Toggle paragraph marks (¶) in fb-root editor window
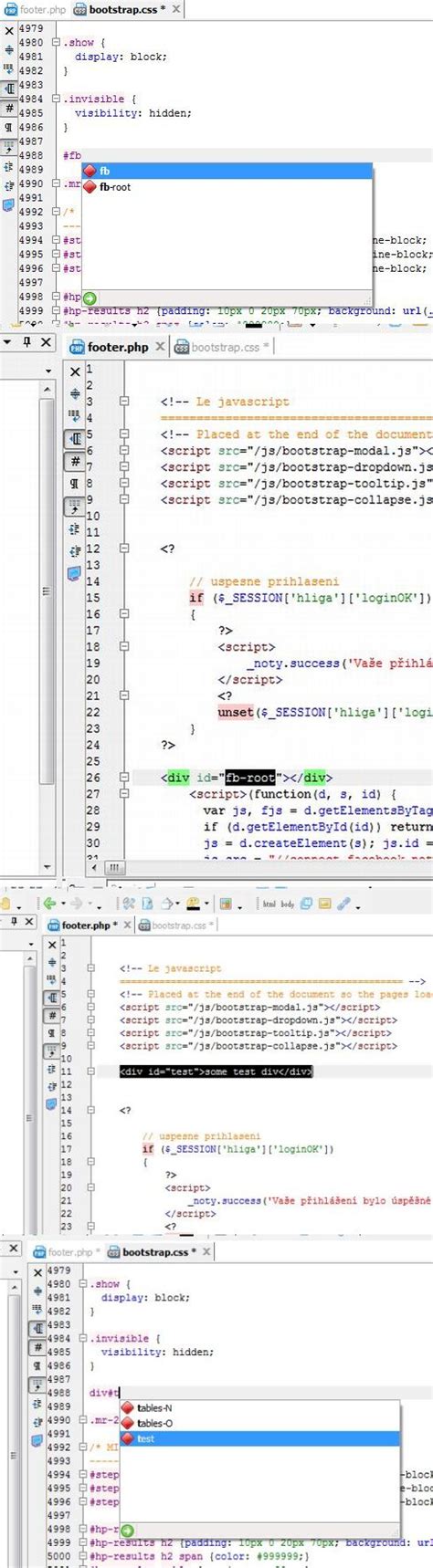433x1568 pixels. (75, 483)
